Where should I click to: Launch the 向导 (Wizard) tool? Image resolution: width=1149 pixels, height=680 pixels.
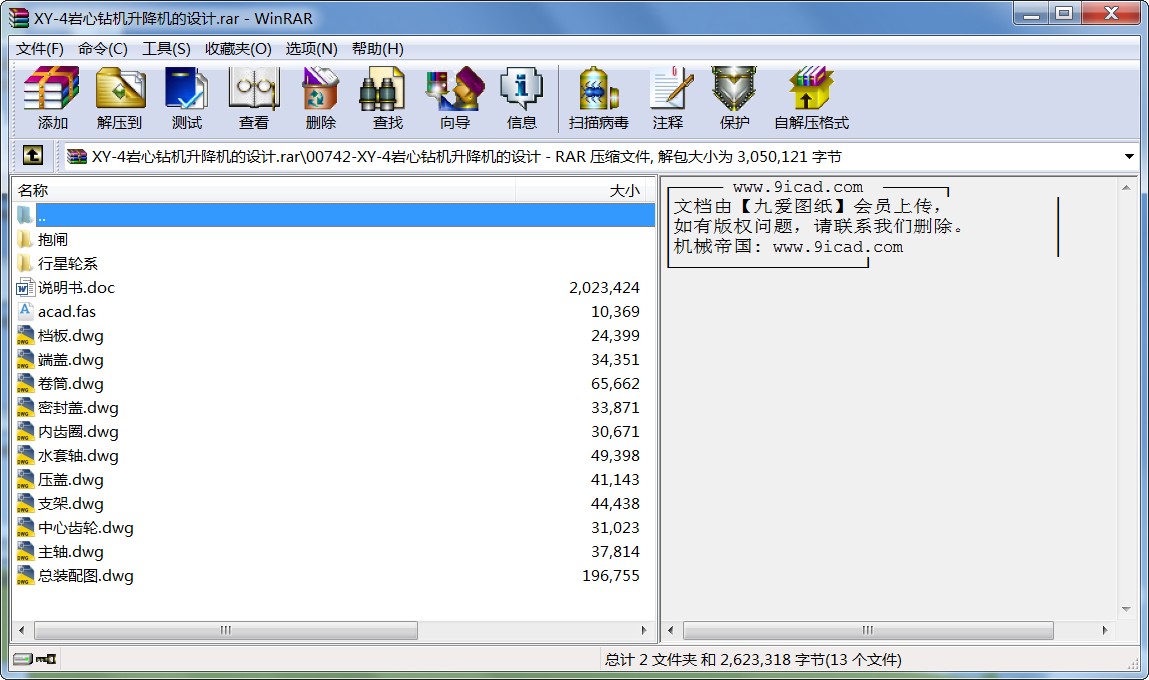455,99
